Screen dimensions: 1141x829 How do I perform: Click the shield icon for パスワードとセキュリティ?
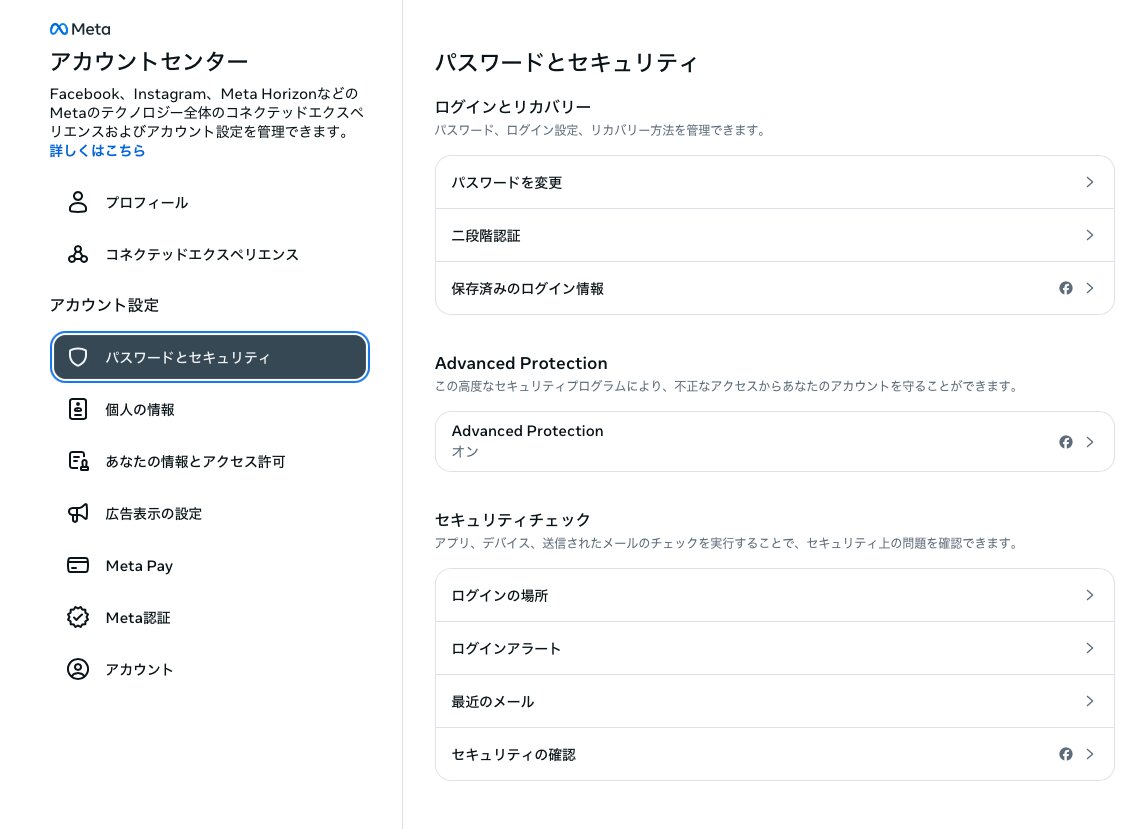tap(78, 357)
